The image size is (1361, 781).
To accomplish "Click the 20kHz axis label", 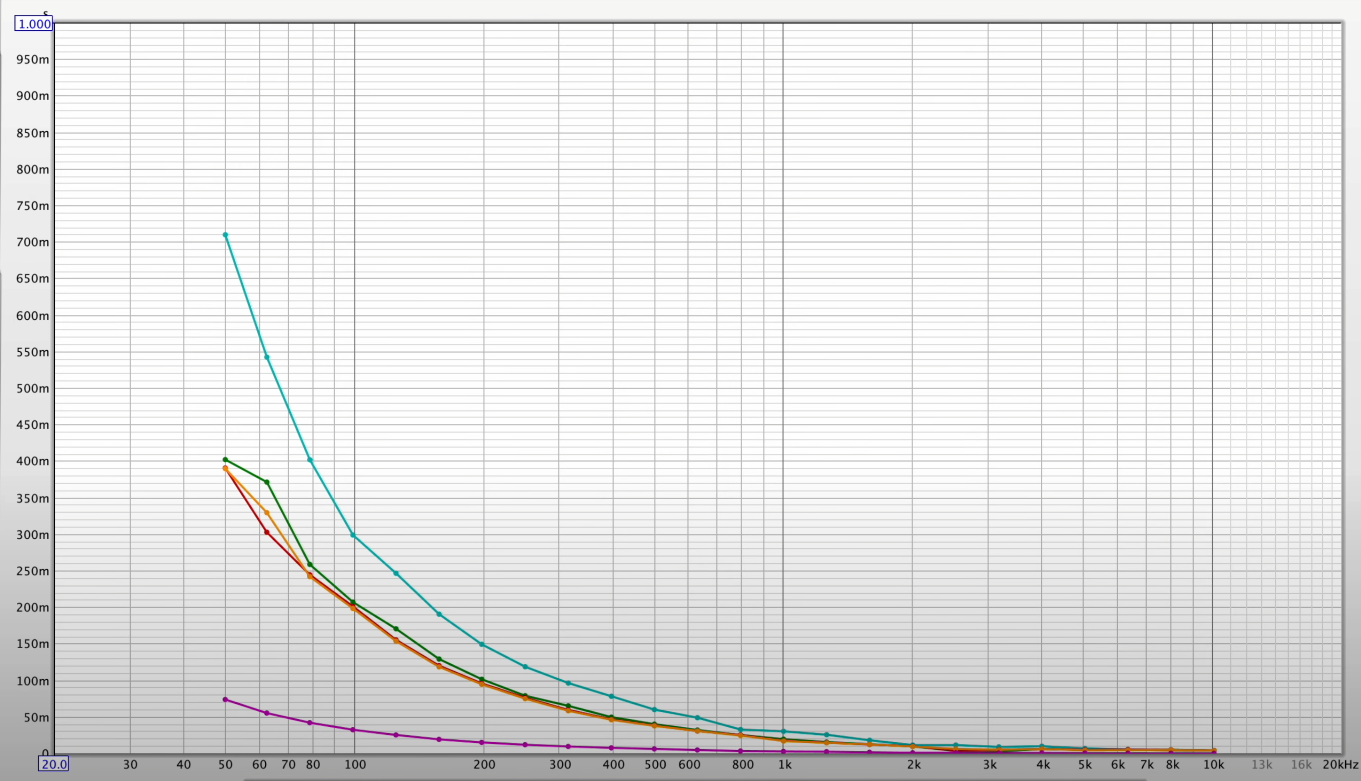I will (1340, 765).
